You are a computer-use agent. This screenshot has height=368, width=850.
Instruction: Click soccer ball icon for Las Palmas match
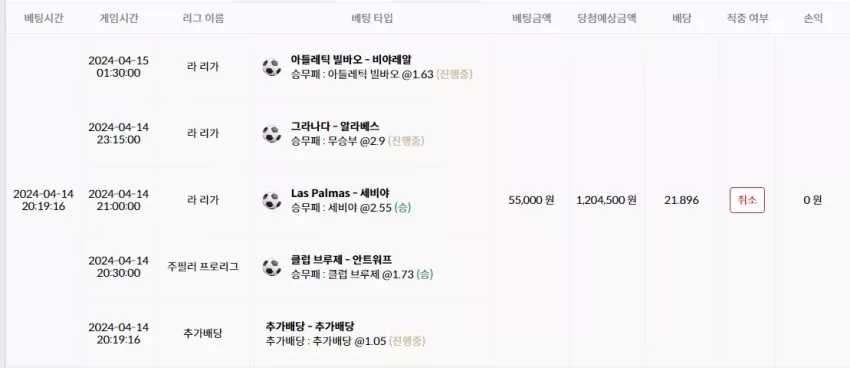tap(272, 201)
